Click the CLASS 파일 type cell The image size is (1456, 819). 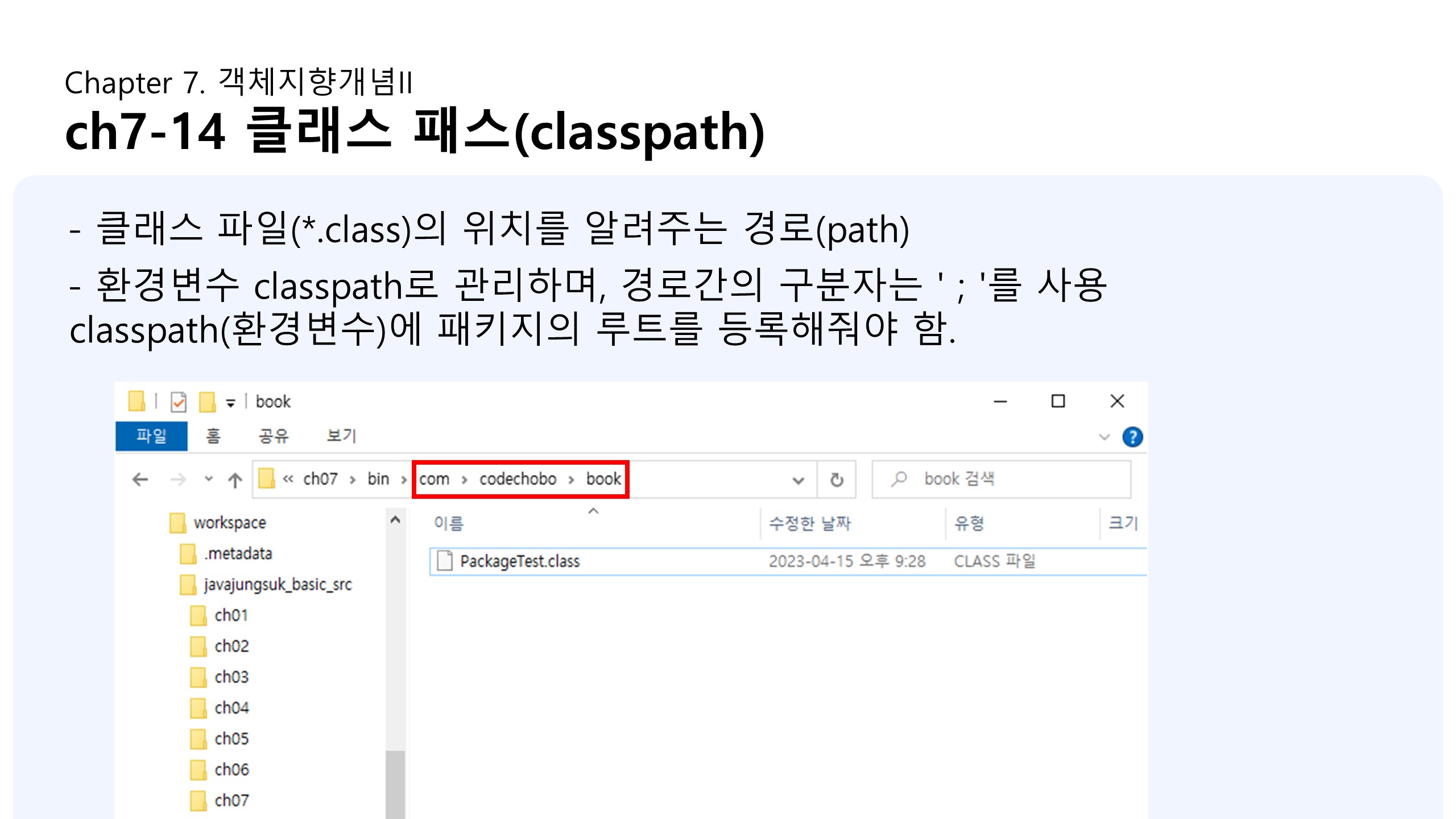pos(994,561)
